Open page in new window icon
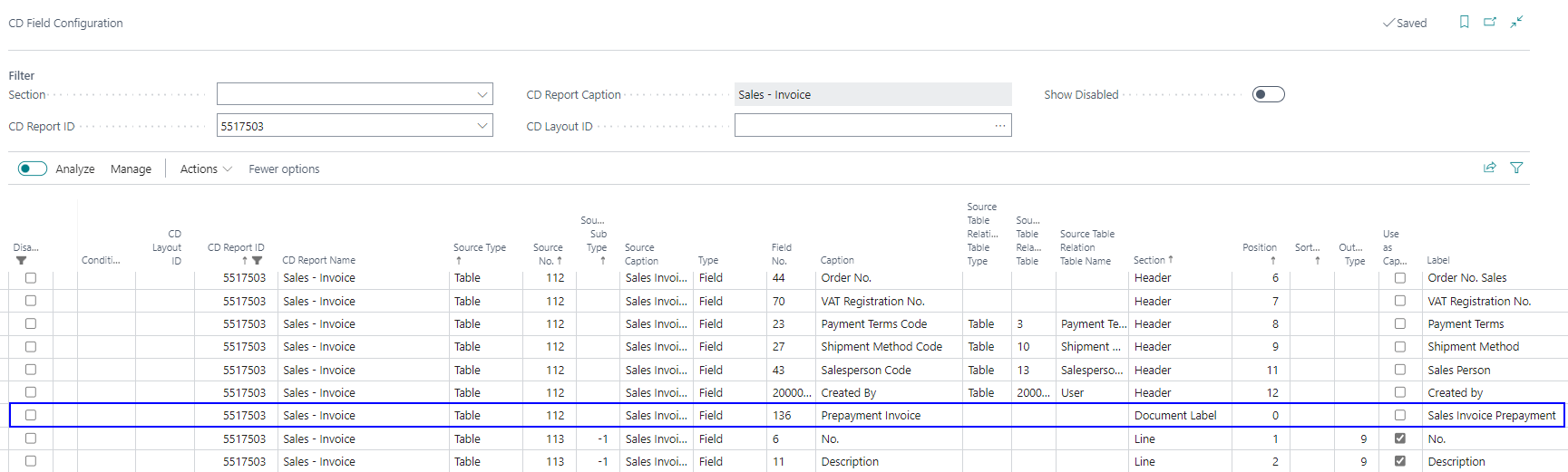 [x=1490, y=22]
